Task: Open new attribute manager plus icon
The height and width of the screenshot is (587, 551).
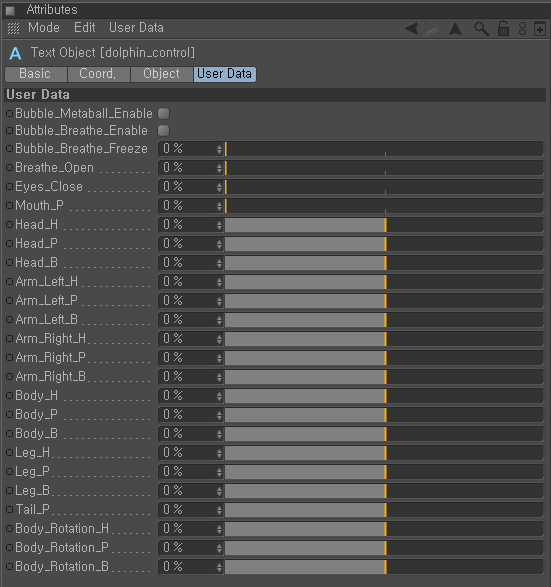Action: [x=539, y=29]
